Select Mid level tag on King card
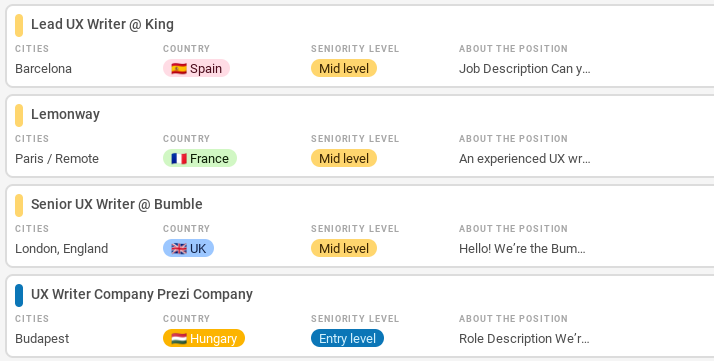The width and height of the screenshot is (714, 361). pyautogui.click(x=344, y=68)
